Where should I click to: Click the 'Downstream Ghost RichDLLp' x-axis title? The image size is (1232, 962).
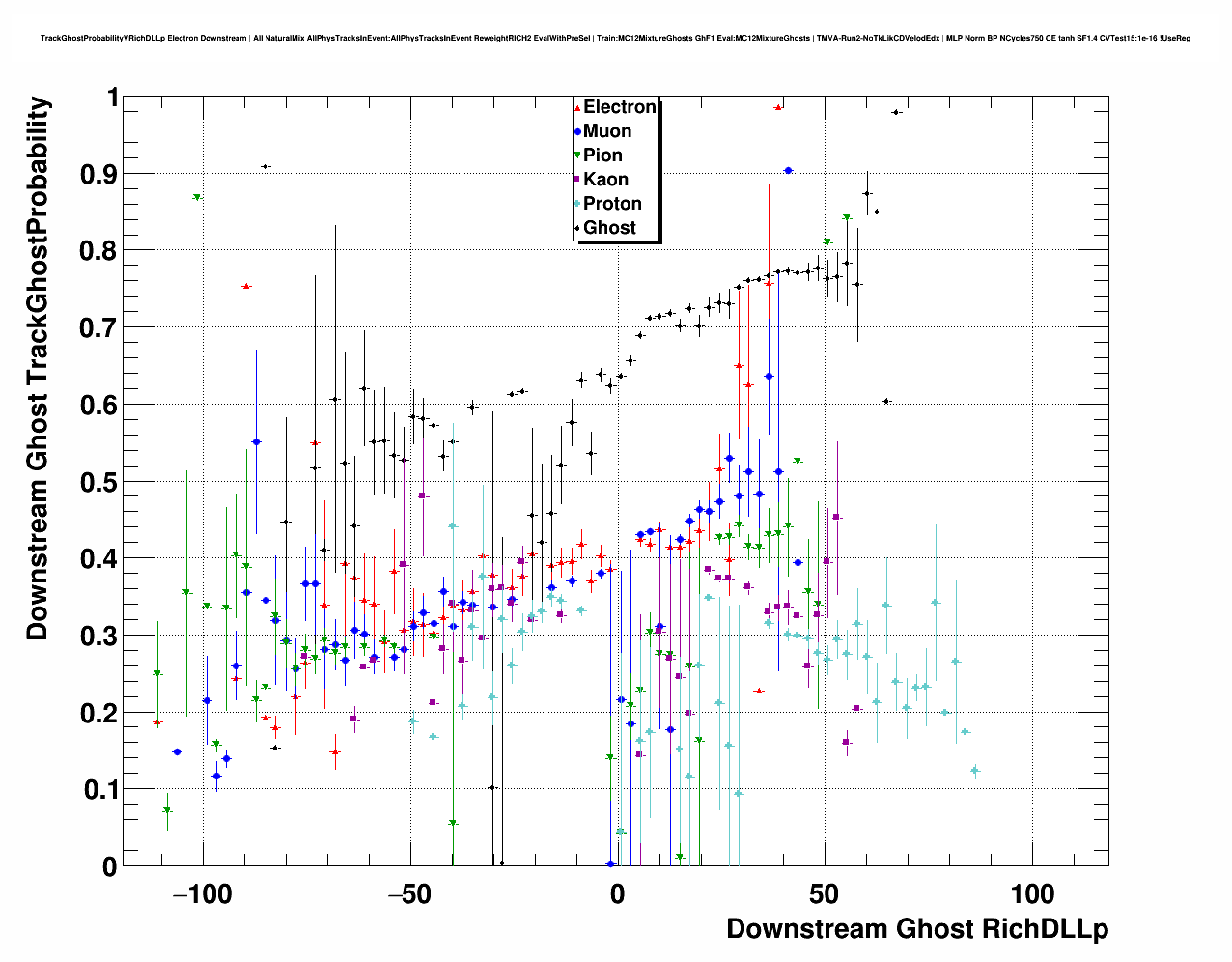coord(917,929)
